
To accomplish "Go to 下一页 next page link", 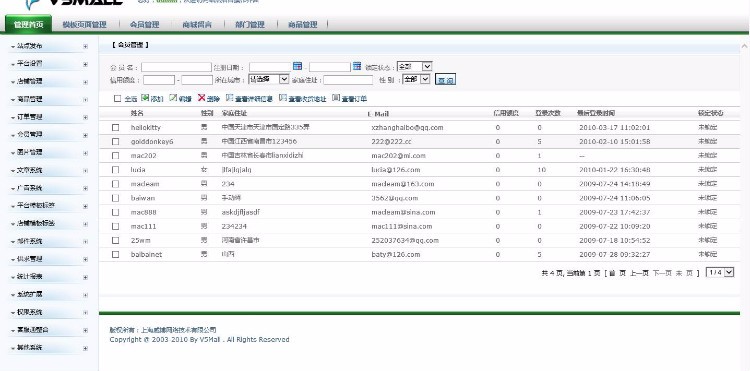I will click(x=662, y=273).
